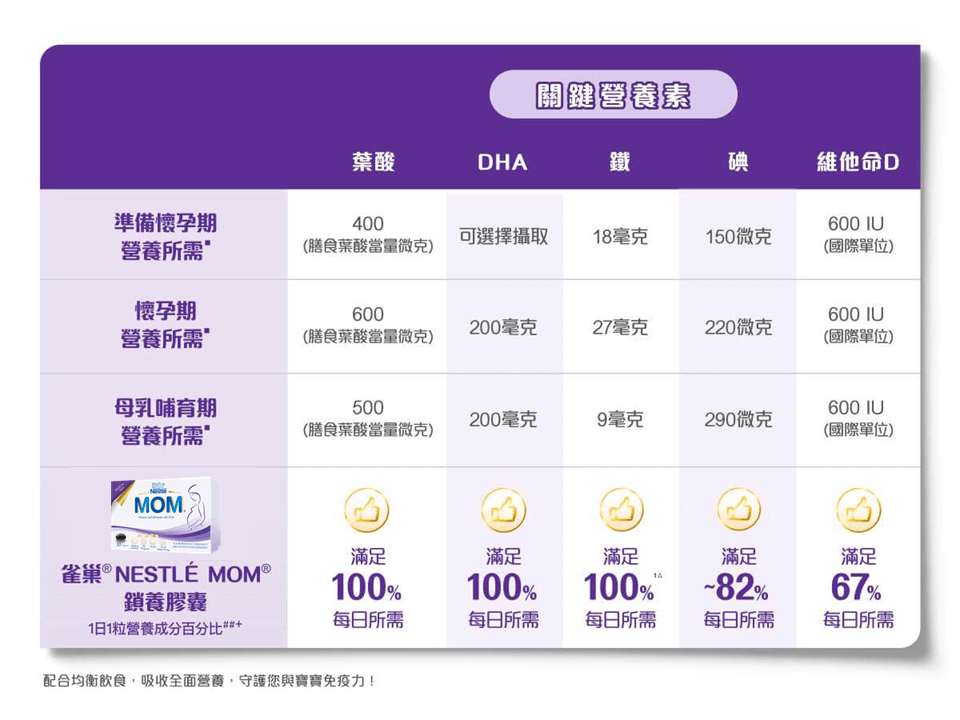
Task: Click 600 IU vitamin D in 母乳哺育期 row
Action: tap(858, 418)
